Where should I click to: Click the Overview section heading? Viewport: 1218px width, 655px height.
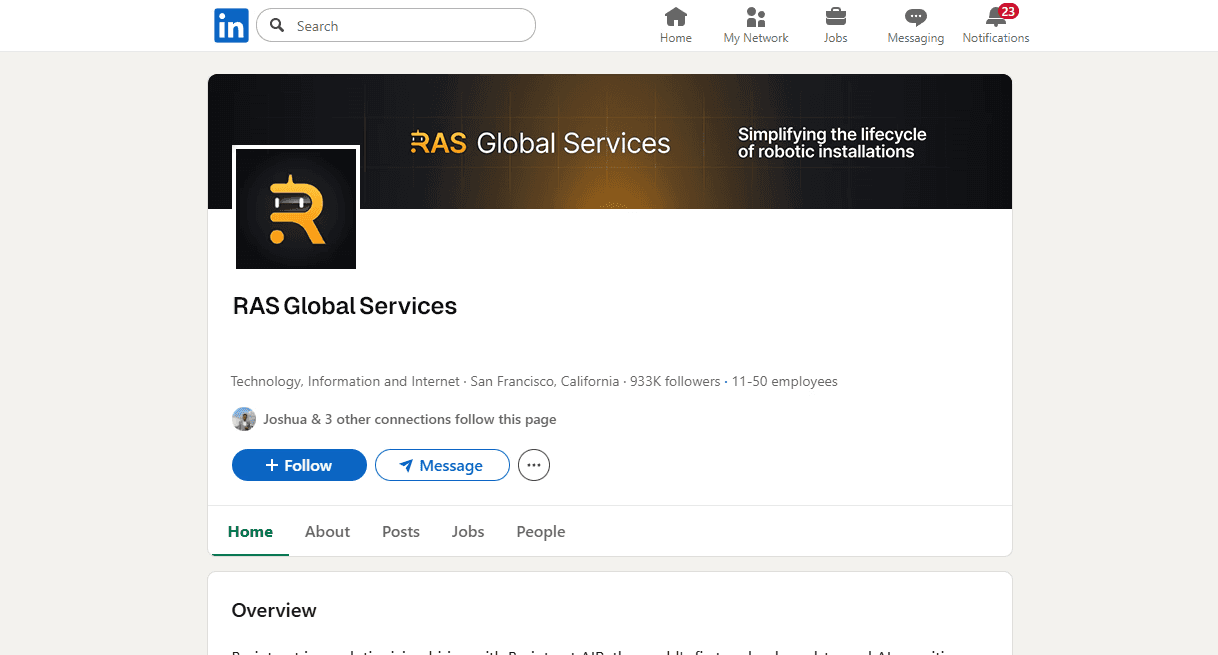274,610
